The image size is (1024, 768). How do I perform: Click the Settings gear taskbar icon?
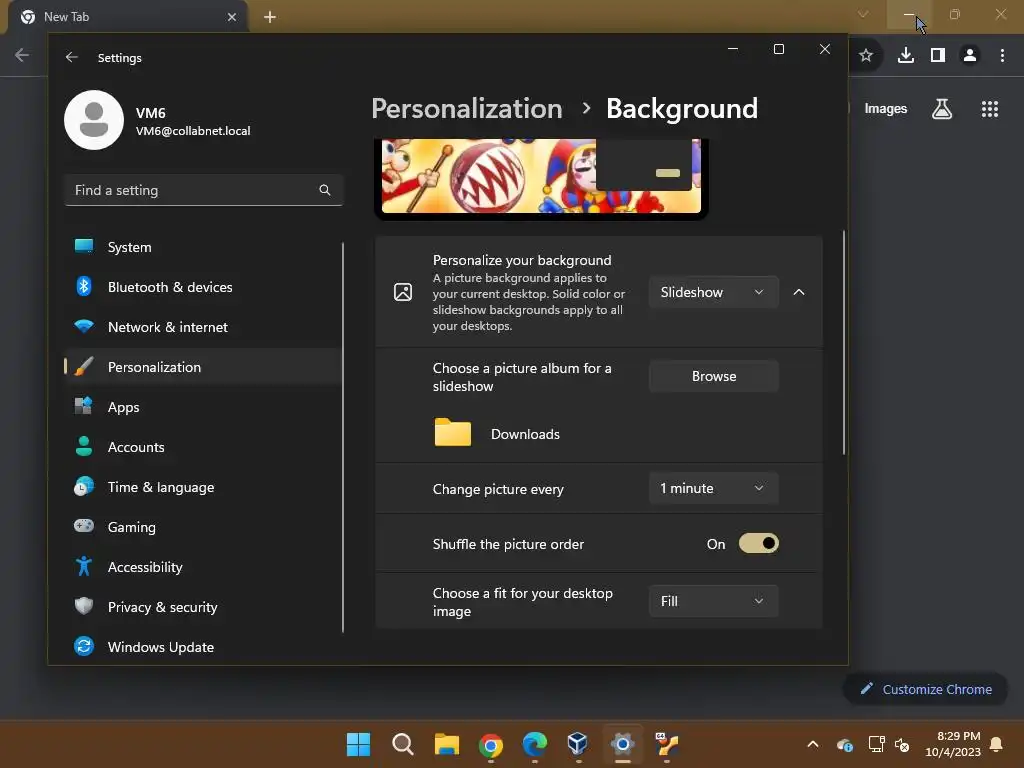[x=622, y=744]
